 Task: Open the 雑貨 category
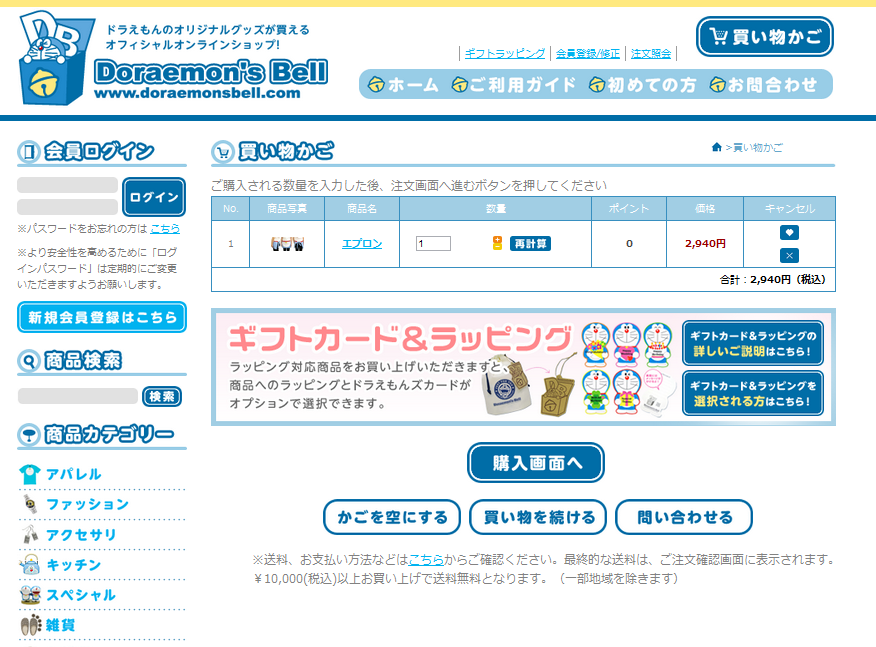pyautogui.click(x=47, y=625)
